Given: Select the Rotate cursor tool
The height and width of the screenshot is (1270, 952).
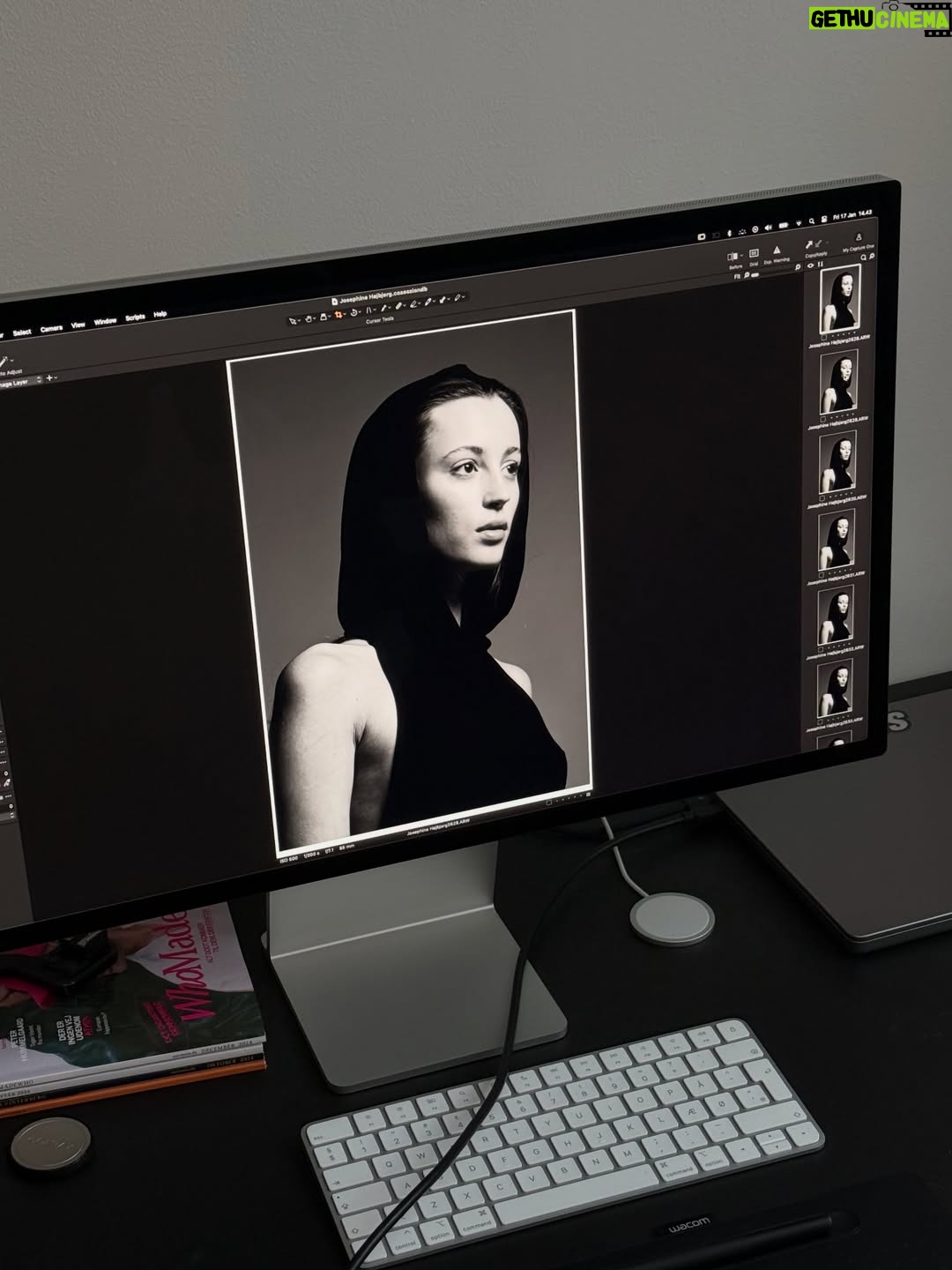Looking at the screenshot, I should click(x=353, y=312).
